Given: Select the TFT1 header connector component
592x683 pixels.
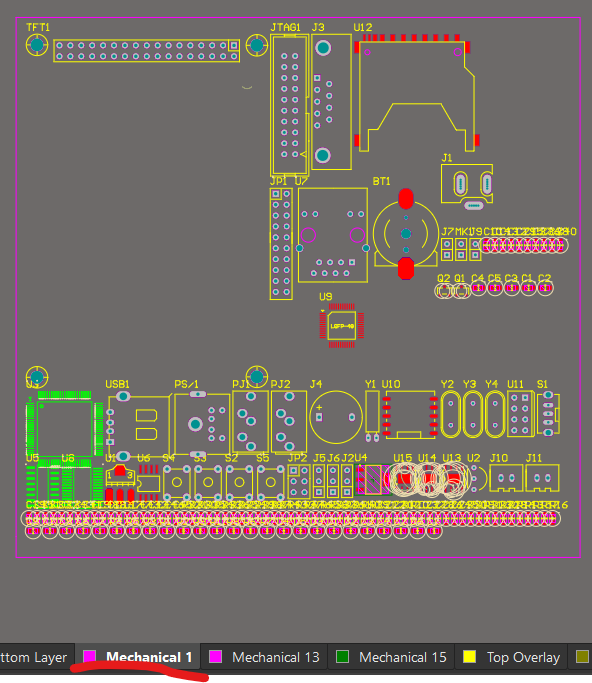Looking at the screenshot, I should tap(146, 51).
